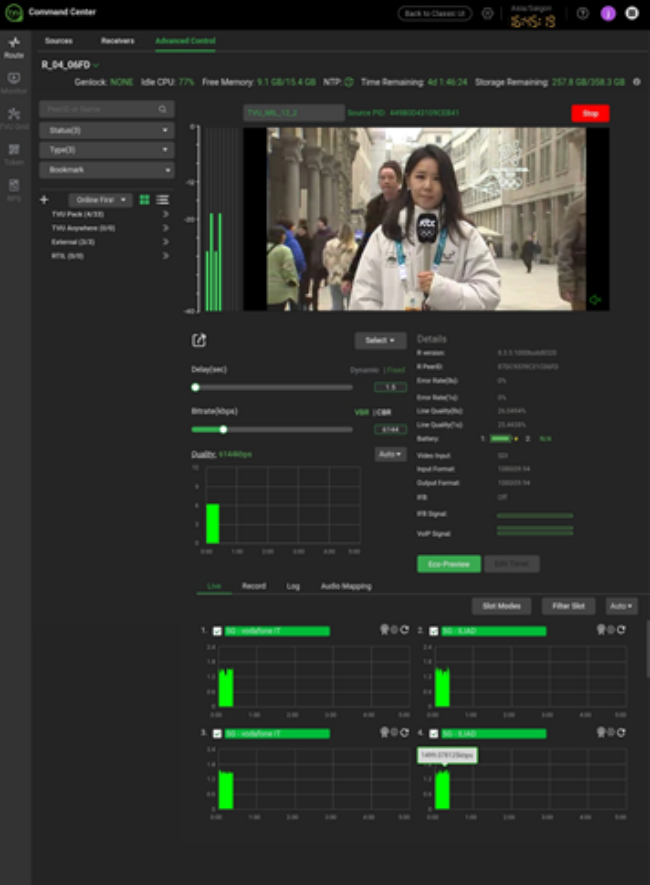
Task: Click the Bitrate slider handle
Action: pos(223,429)
